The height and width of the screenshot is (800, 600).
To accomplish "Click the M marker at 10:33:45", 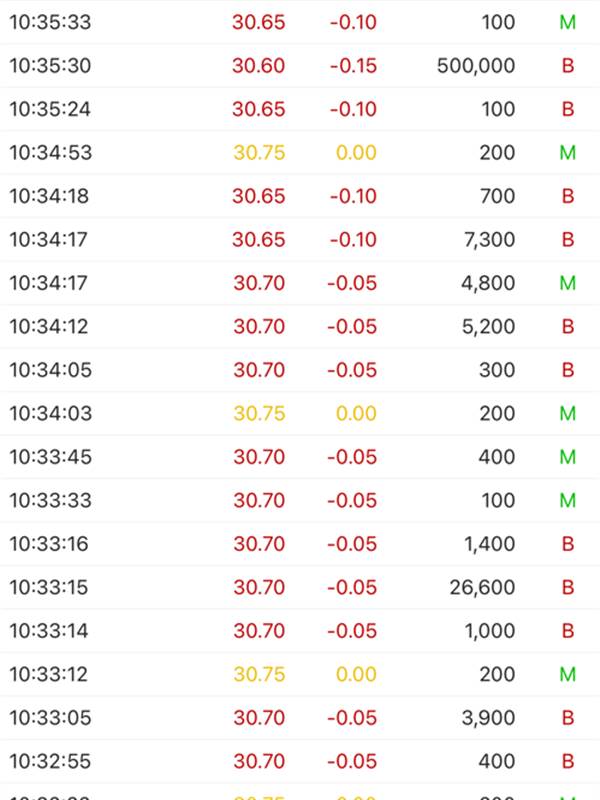I will coord(568,457).
